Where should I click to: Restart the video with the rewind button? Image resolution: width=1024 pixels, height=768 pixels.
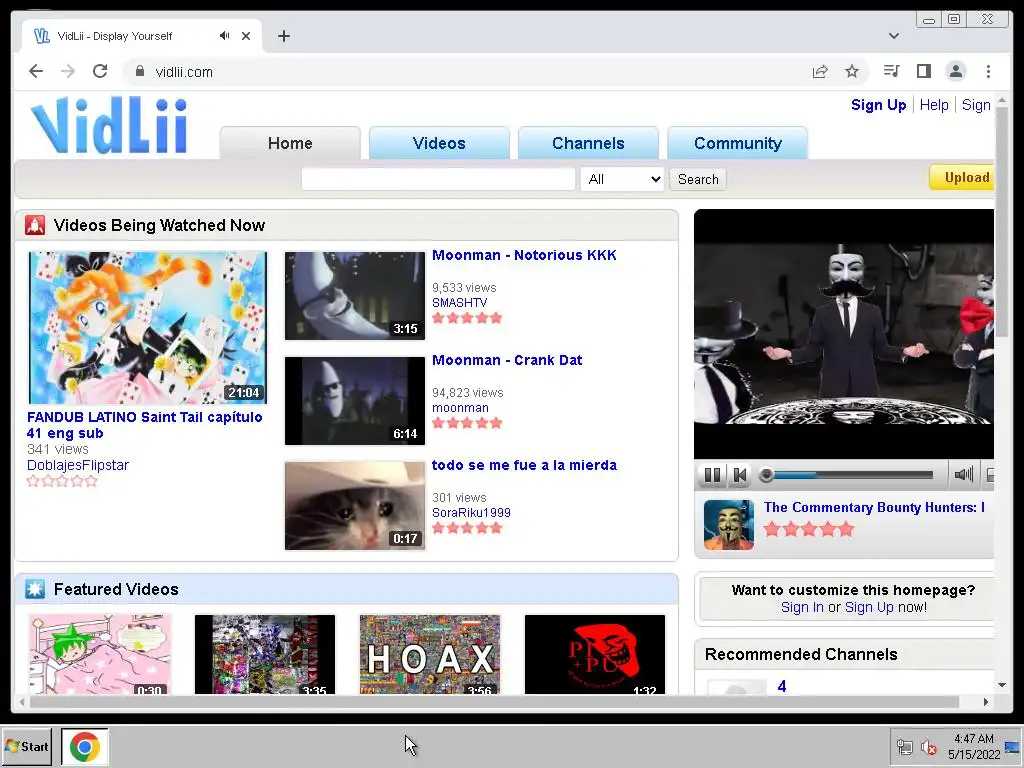click(739, 475)
